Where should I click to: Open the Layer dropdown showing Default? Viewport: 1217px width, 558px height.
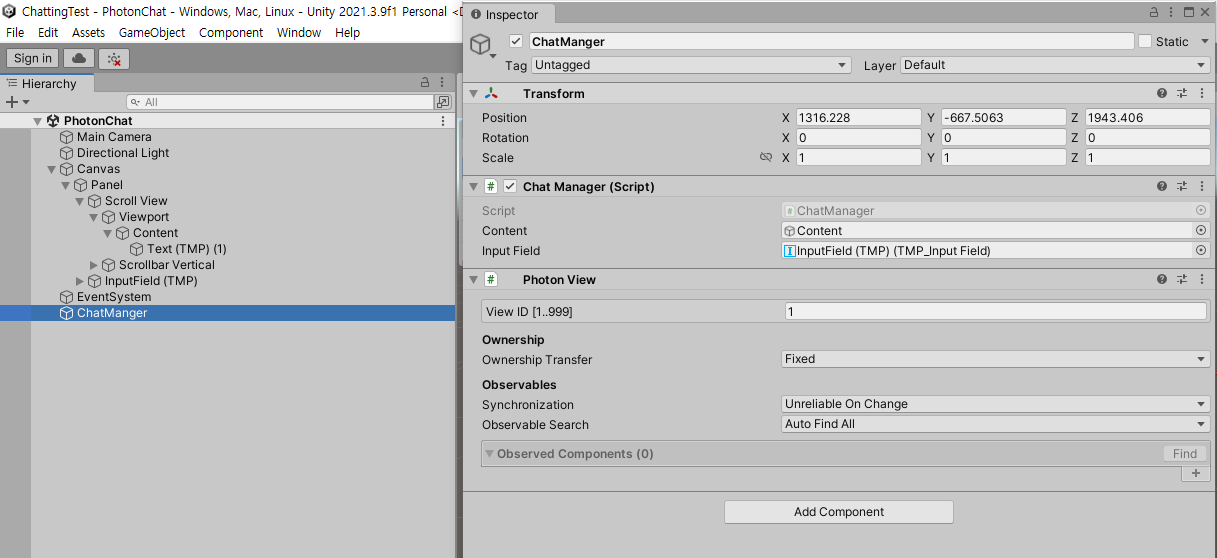click(1055, 65)
